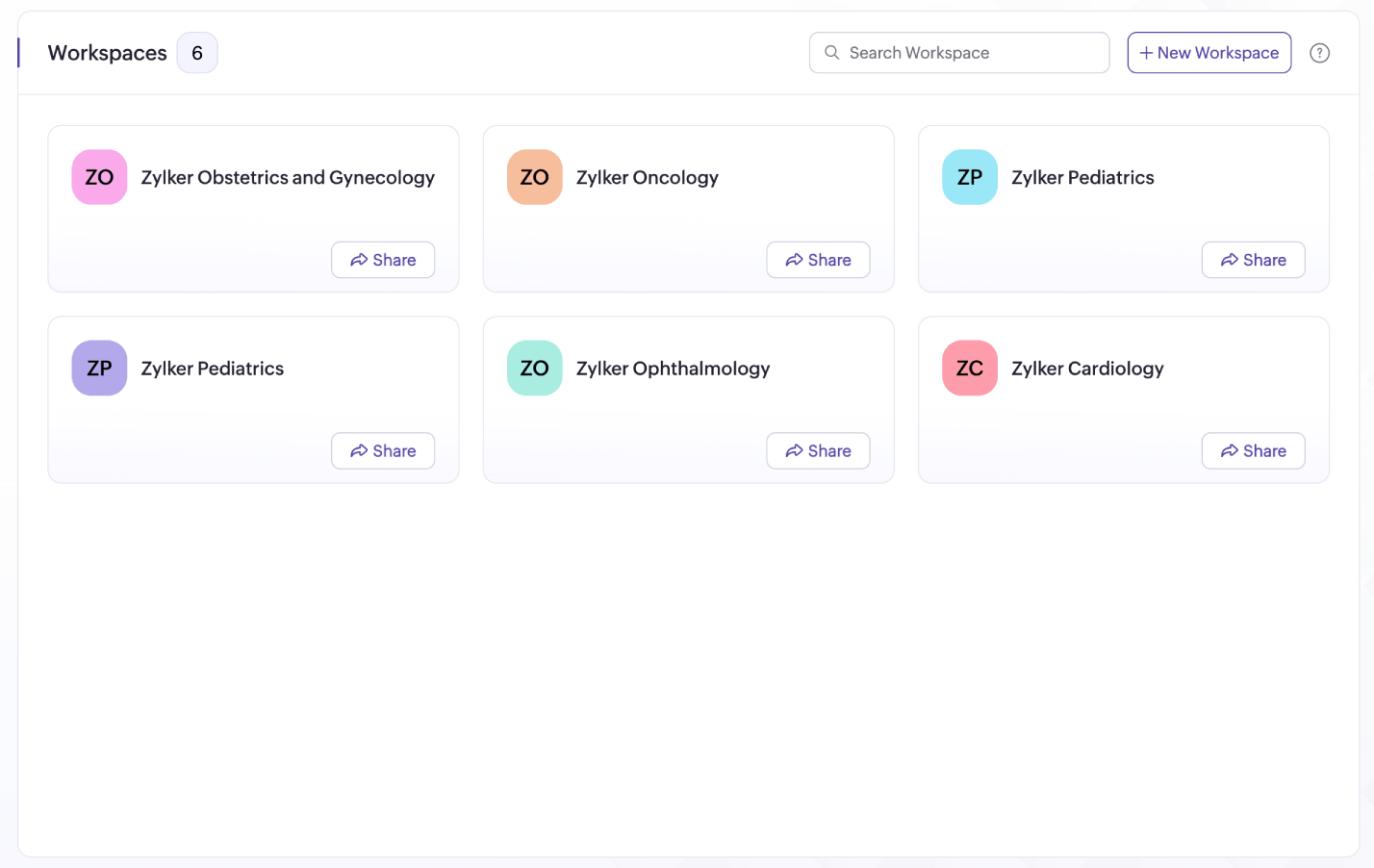
Task: Click the 'Workspaces' page heading
Action: (x=108, y=53)
